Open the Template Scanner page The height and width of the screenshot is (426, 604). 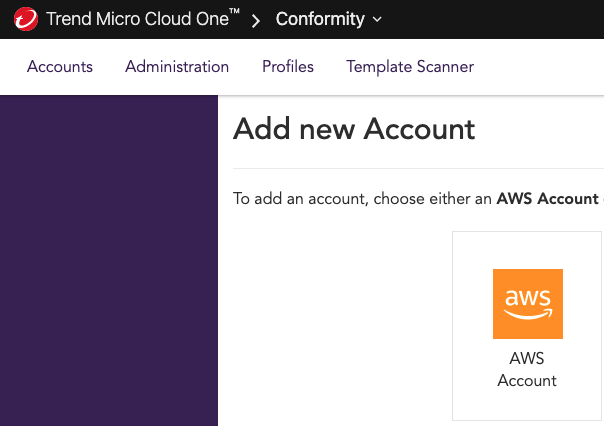click(x=410, y=67)
